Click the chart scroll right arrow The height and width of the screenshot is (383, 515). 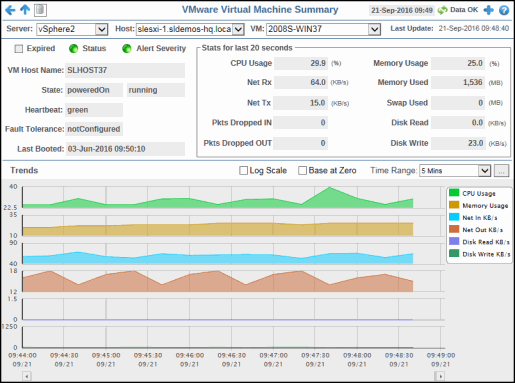(440, 376)
